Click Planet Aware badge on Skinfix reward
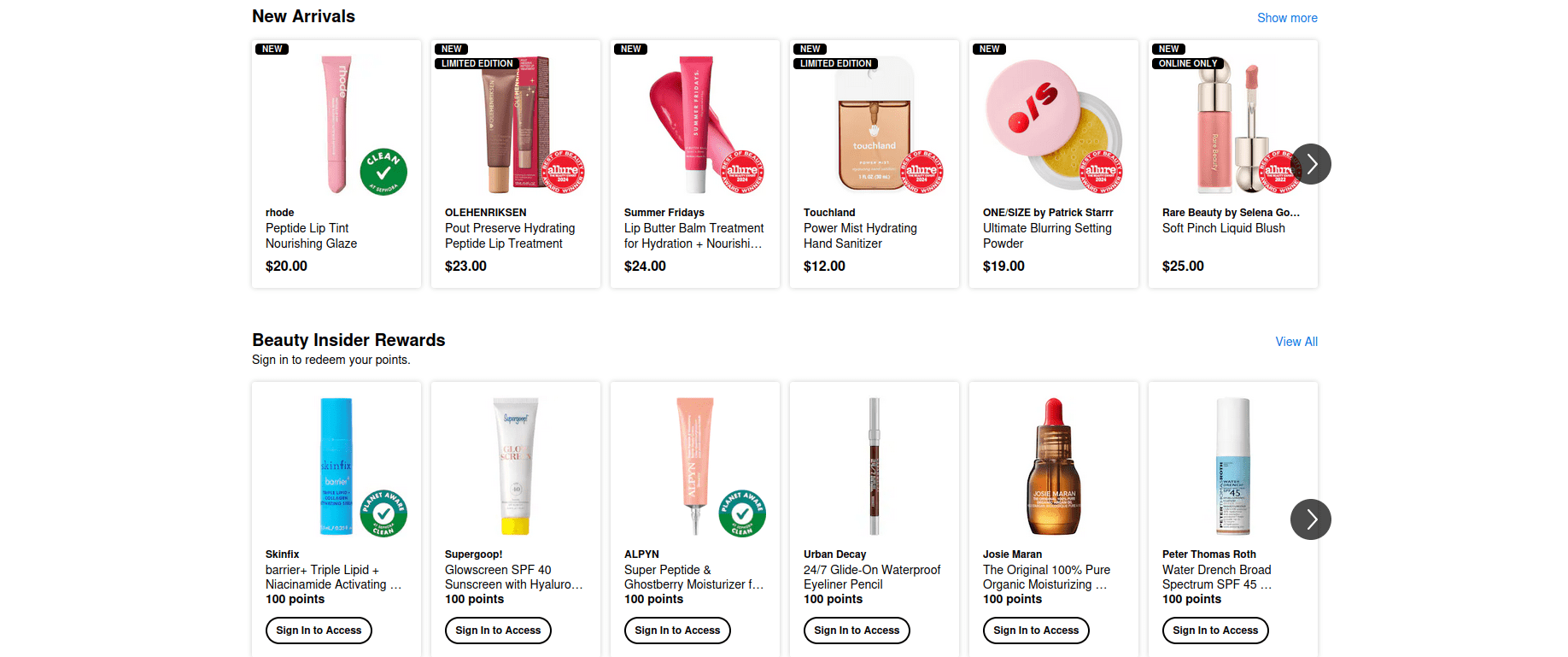Viewport: 1568px width, 657px height. click(383, 513)
